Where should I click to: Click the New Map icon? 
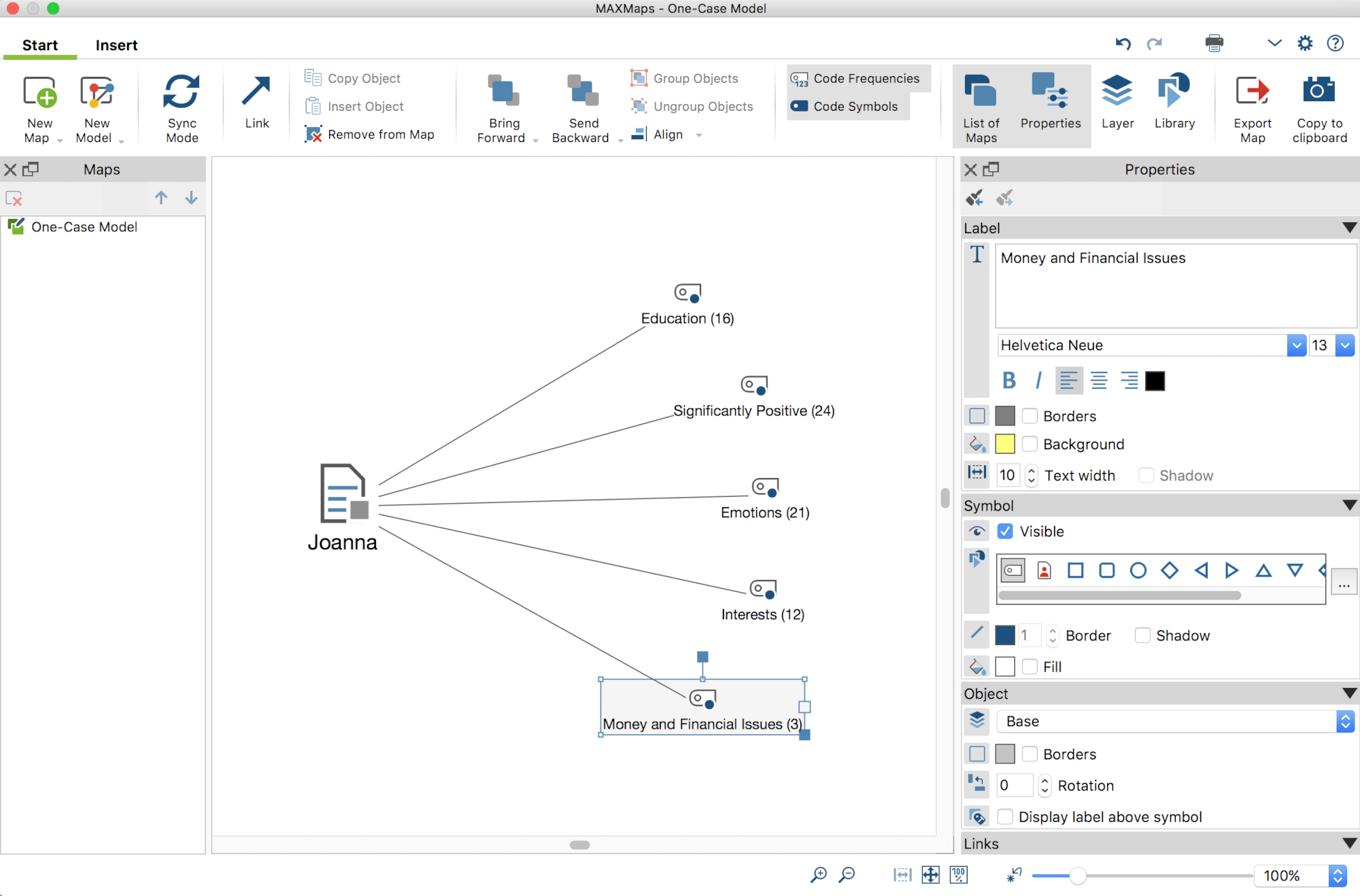pos(39,92)
